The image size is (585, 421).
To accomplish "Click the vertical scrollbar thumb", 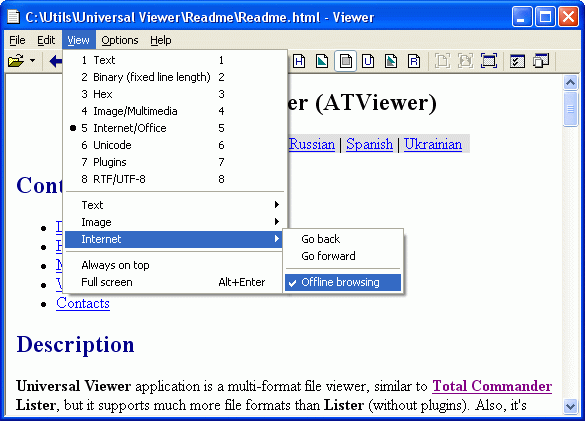I will [x=570, y=109].
